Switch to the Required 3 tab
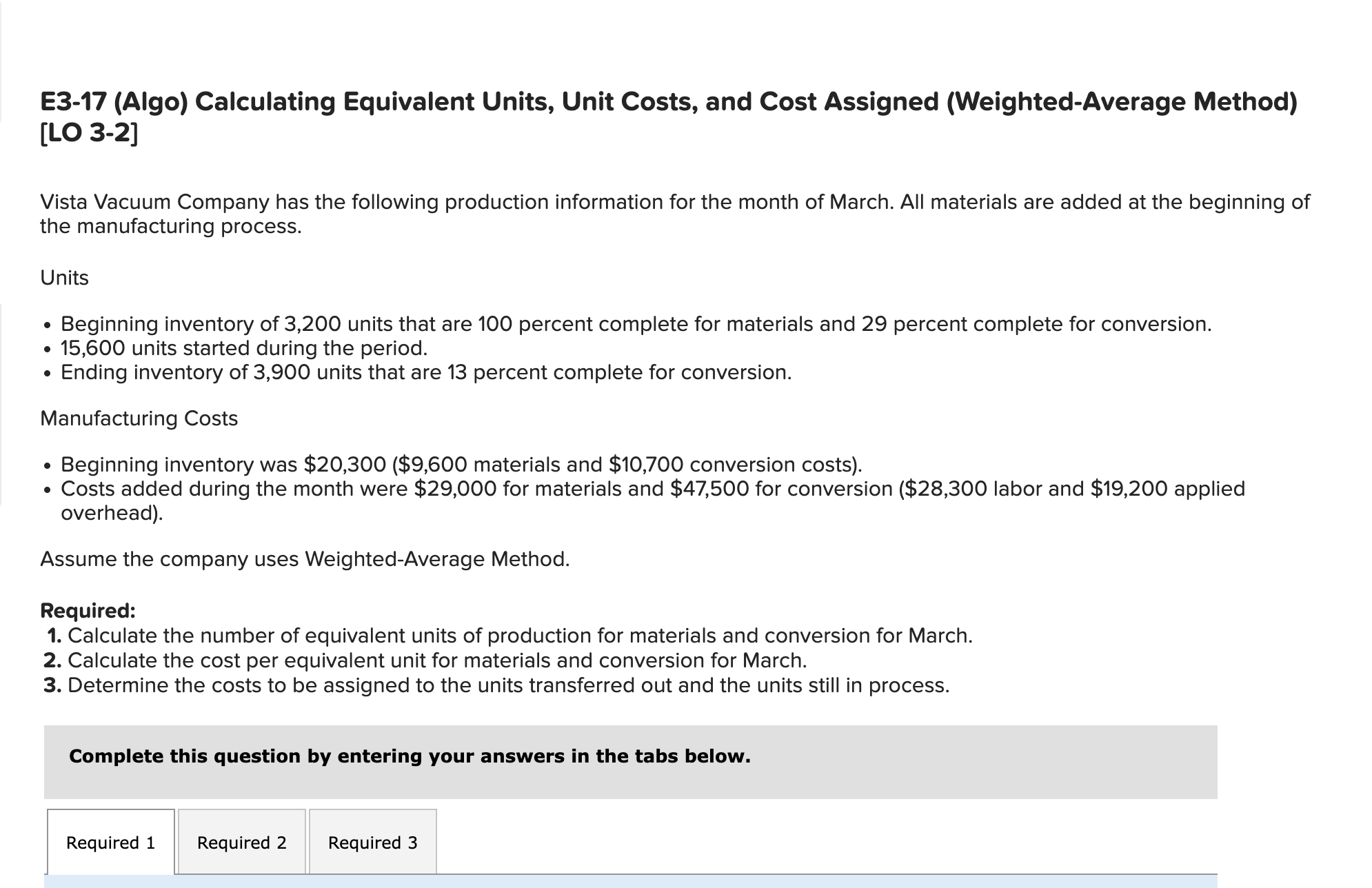The height and width of the screenshot is (888, 1372). point(372,842)
